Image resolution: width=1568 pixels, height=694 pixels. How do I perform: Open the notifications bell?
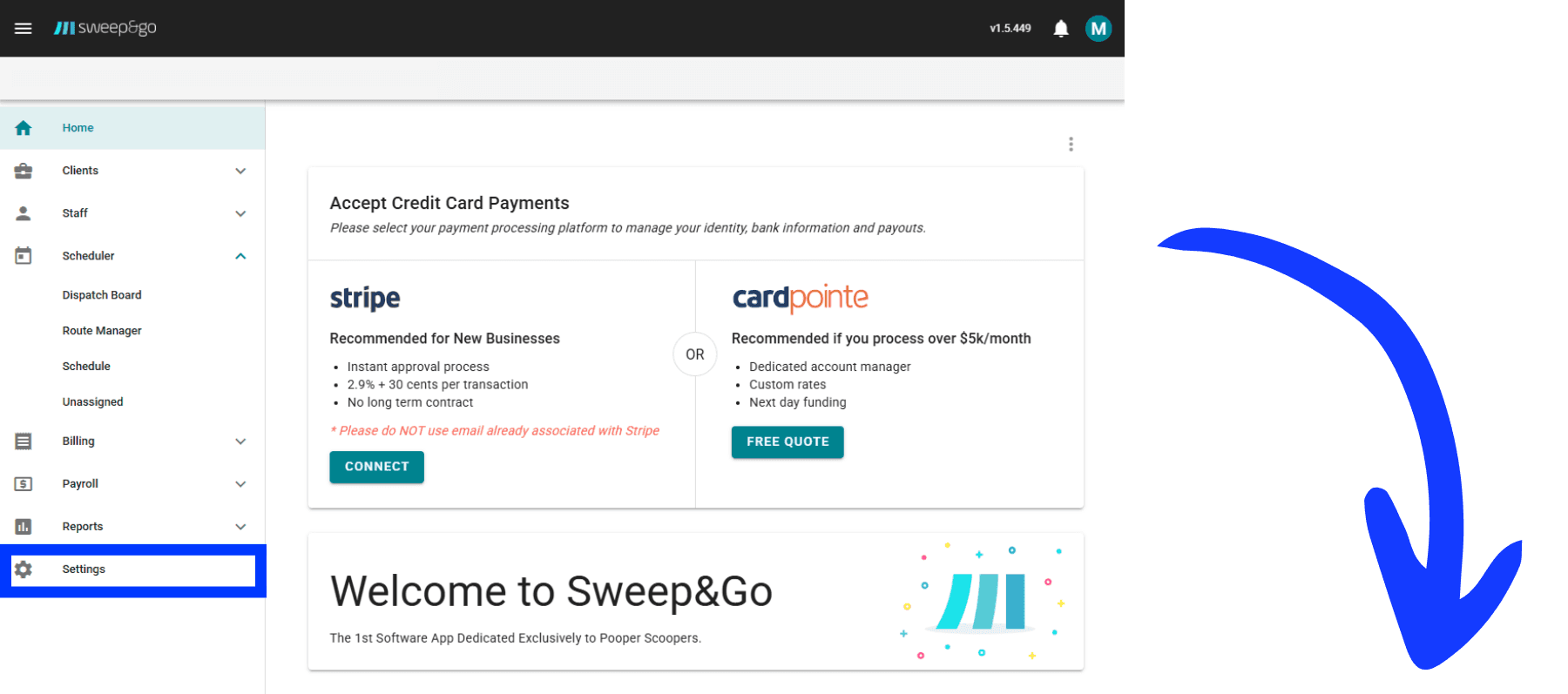click(1061, 28)
